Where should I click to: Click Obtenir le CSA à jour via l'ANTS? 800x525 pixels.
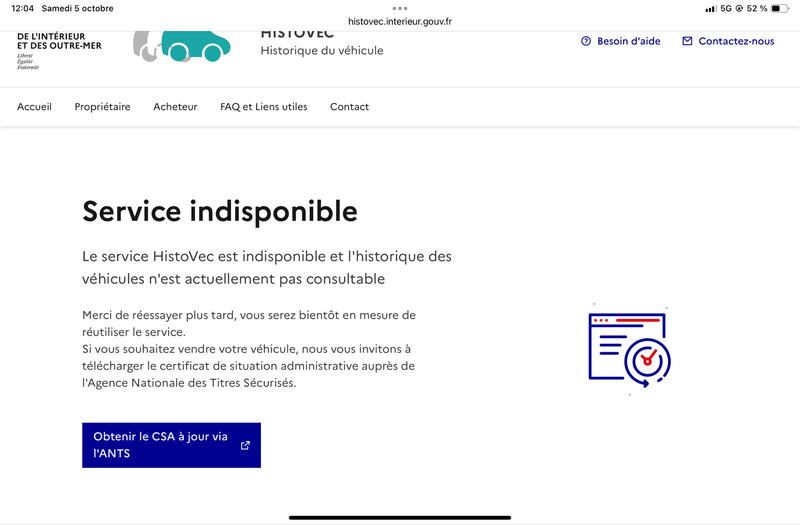tap(171, 445)
